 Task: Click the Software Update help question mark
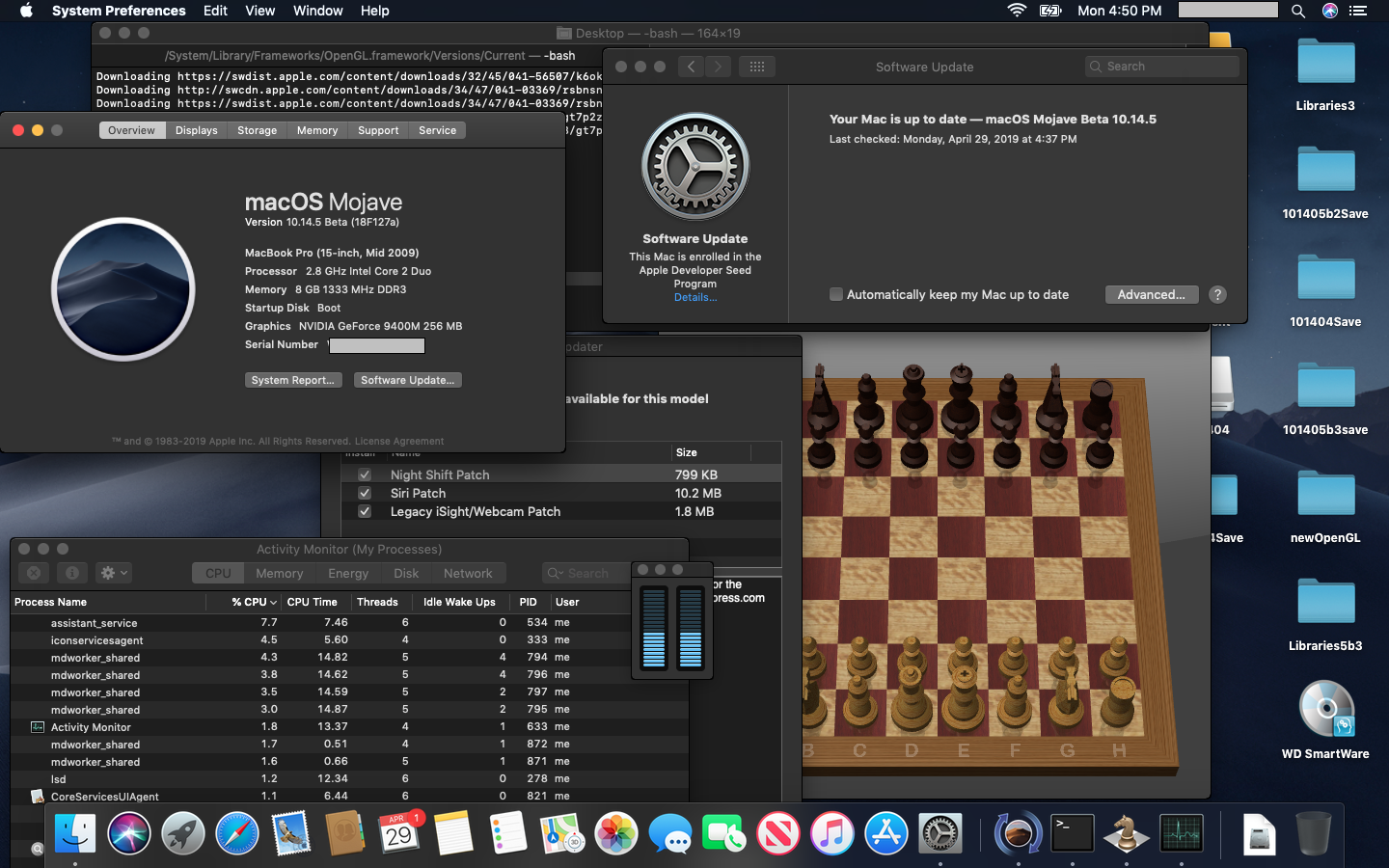[1218, 295]
